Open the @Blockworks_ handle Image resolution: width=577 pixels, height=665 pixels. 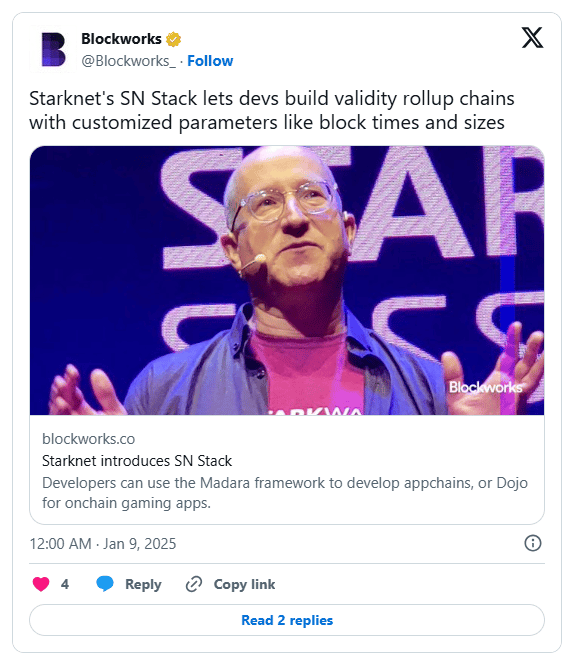pyautogui.click(x=128, y=61)
